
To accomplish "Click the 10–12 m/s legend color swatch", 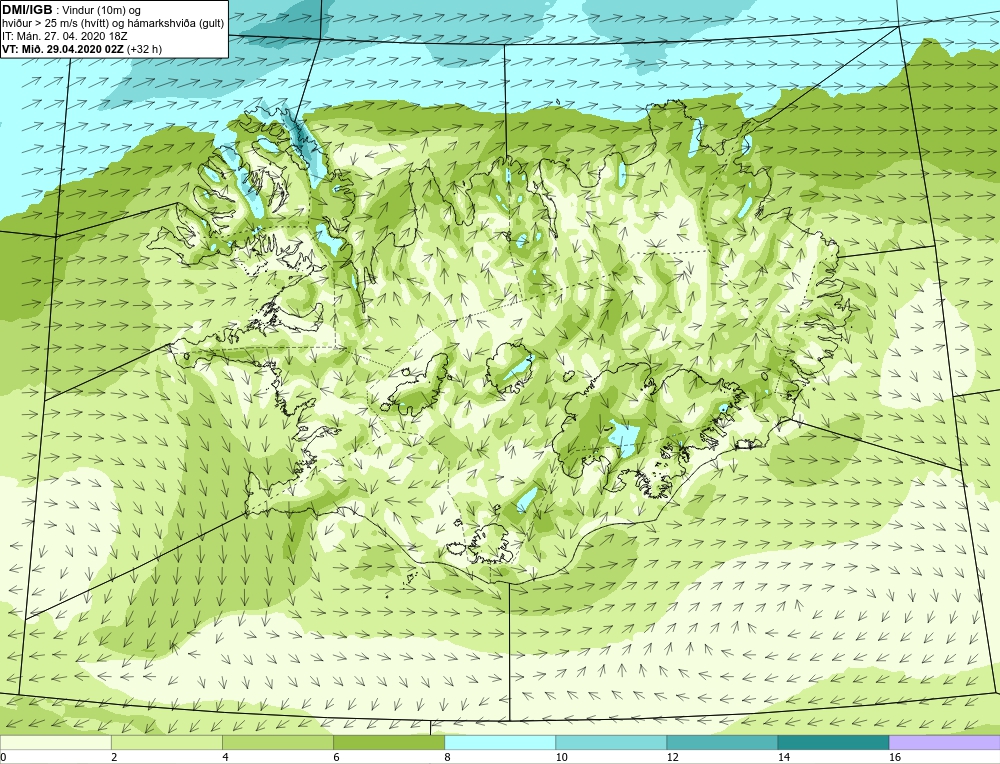I will 611,742.
